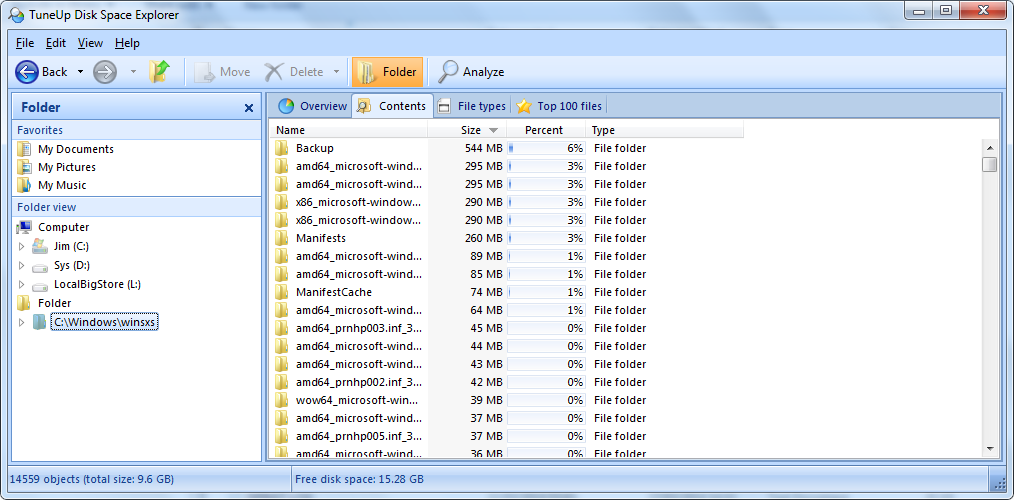The width and height of the screenshot is (1014, 500).
Task: Click the blue Back arrow icon
Action: click(x=27, y=72)
